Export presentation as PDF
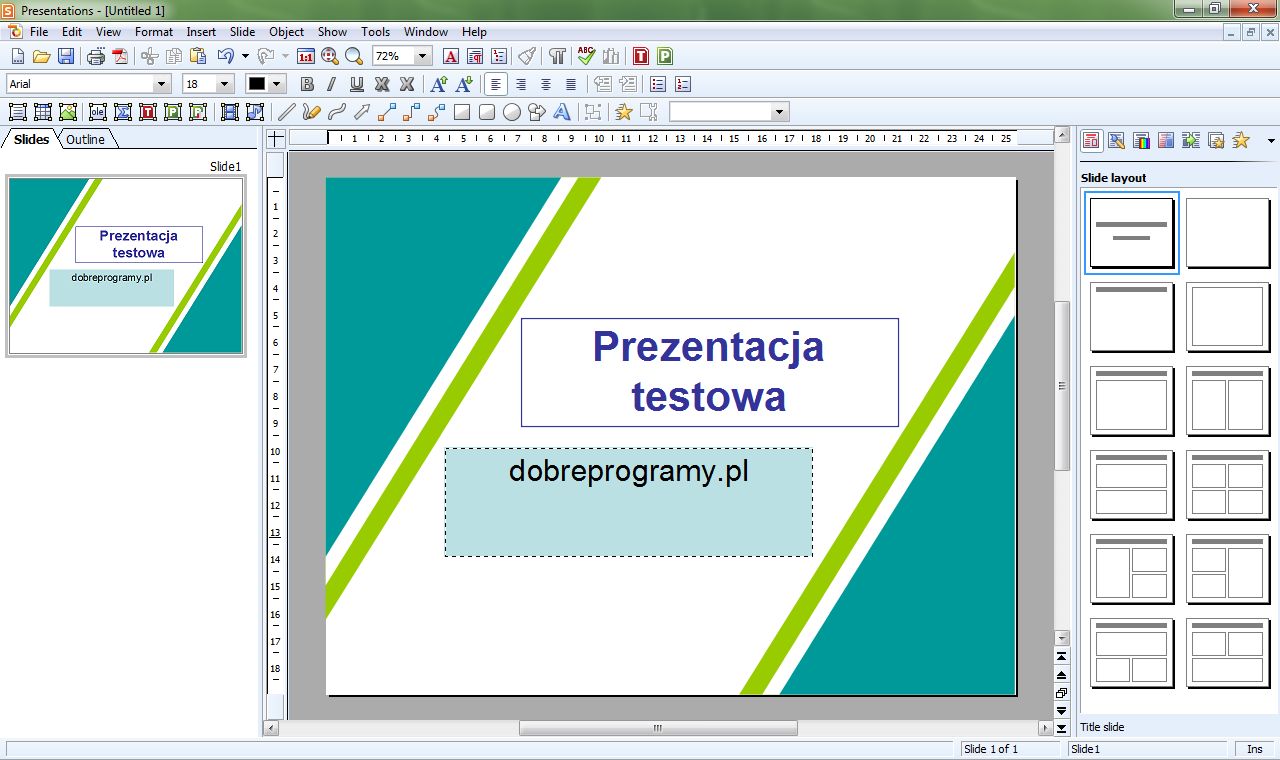1280x760 pixels. pyautogui.click(x=120, y=56)
